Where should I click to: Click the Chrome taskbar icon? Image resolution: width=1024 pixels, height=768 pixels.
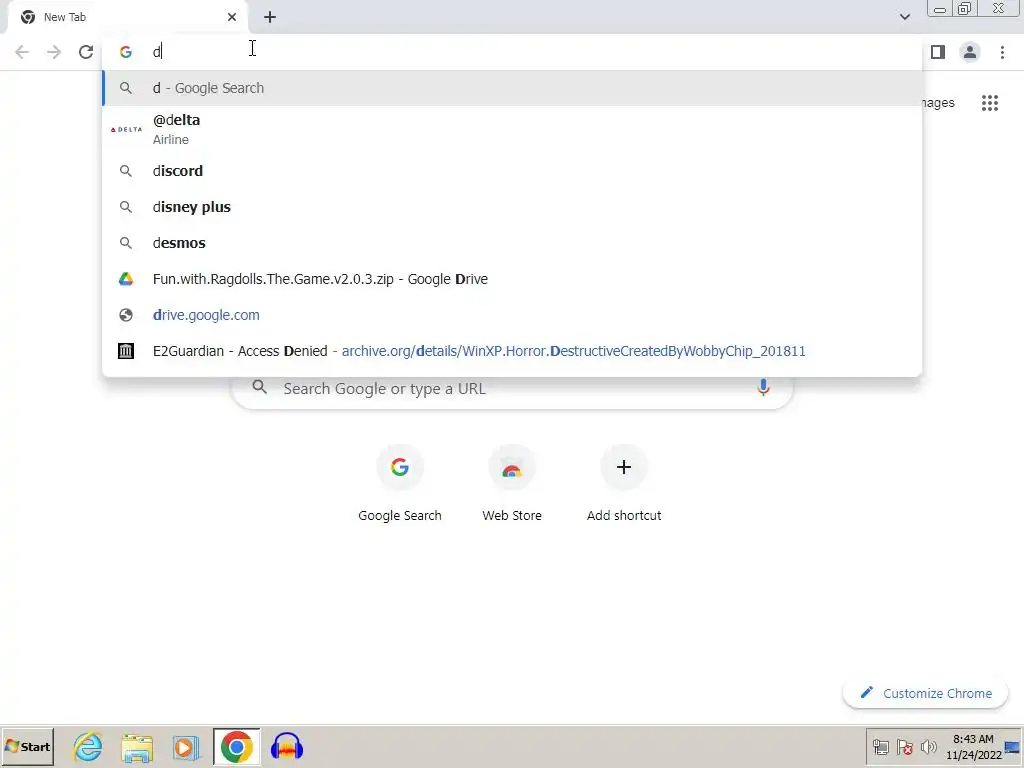(x=236, y=746)
